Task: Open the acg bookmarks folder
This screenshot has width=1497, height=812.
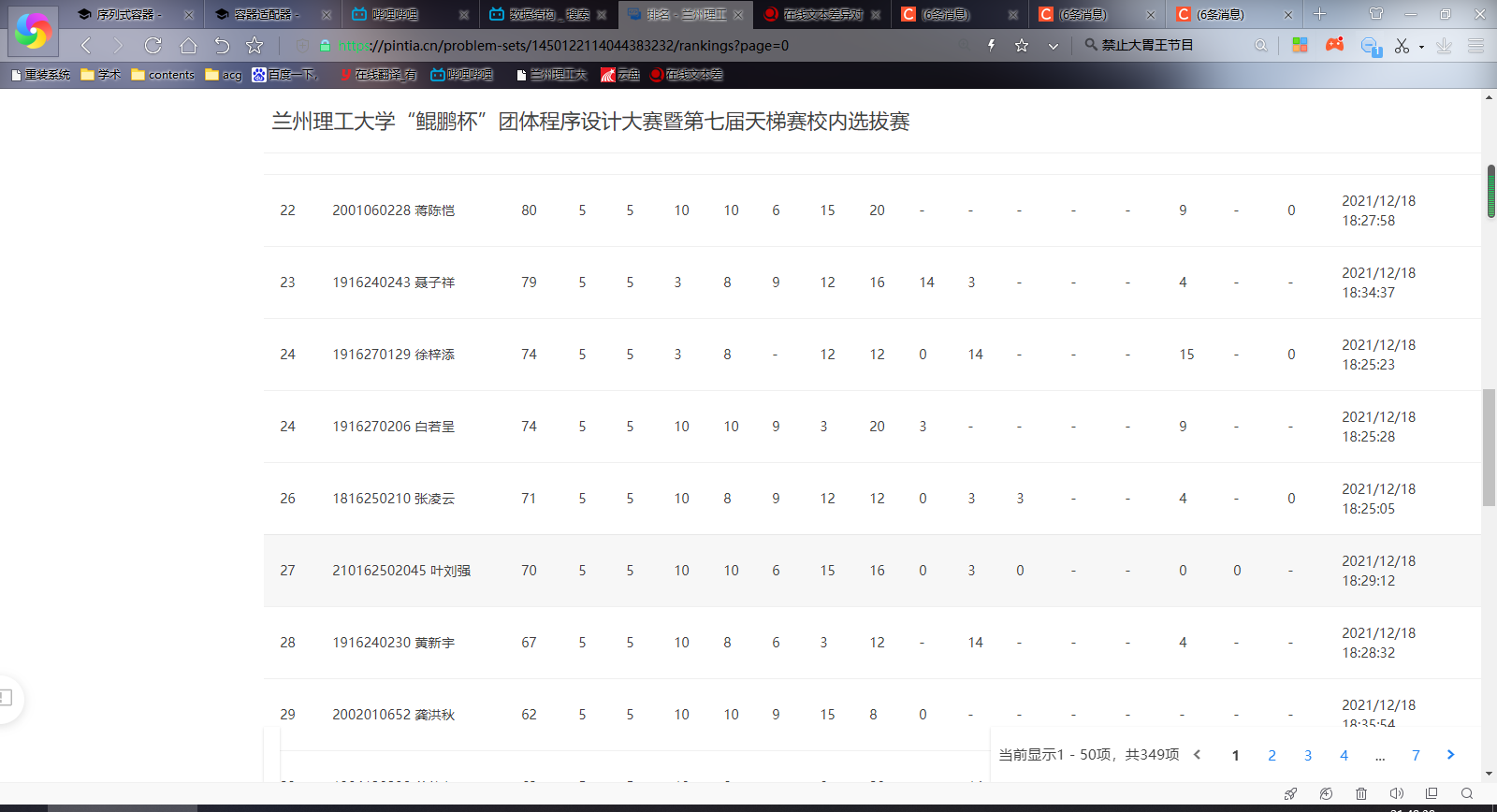Action: click(x=224, y=75)
